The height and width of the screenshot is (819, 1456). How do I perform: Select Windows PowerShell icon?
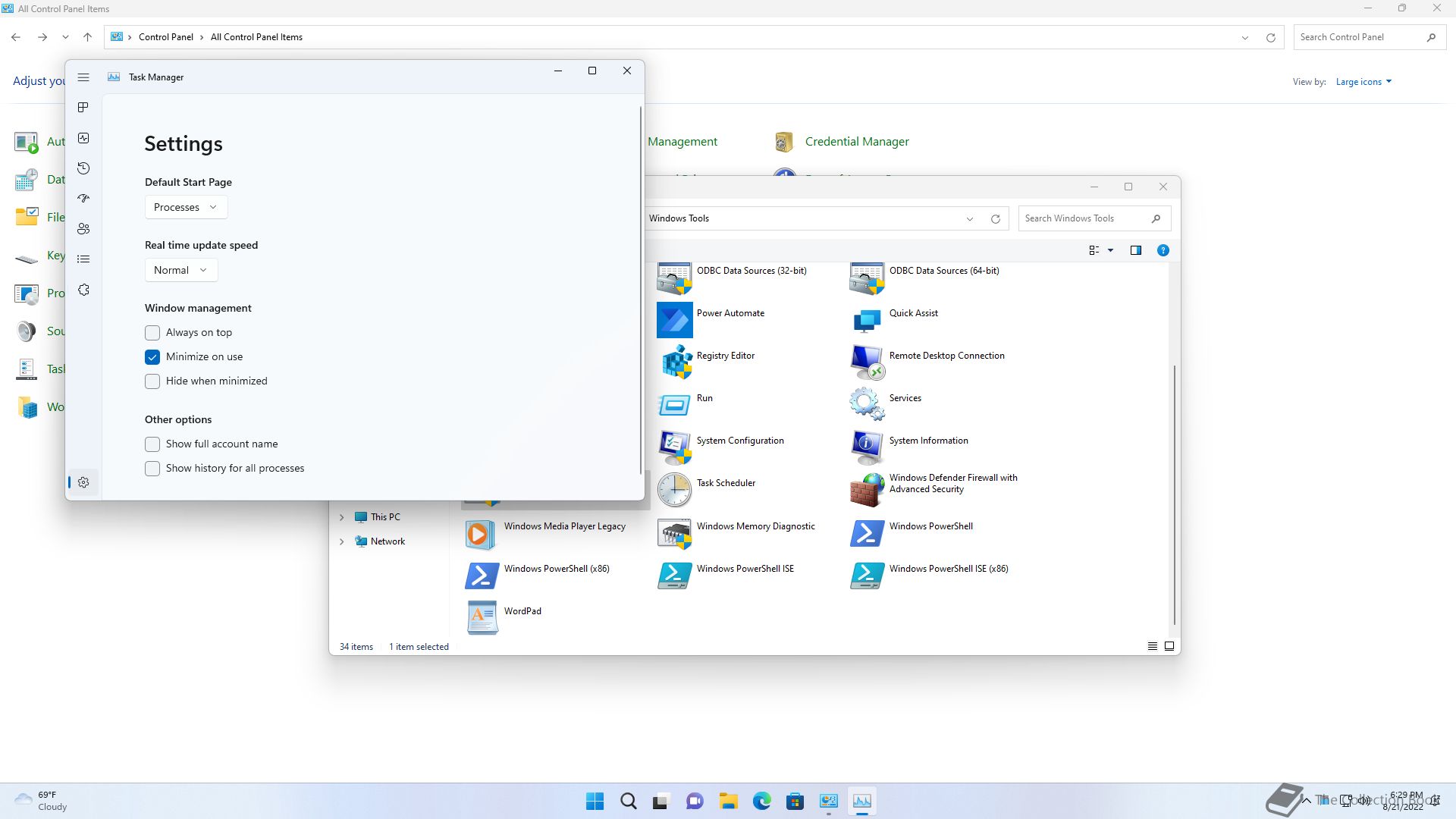coord(867,533)
